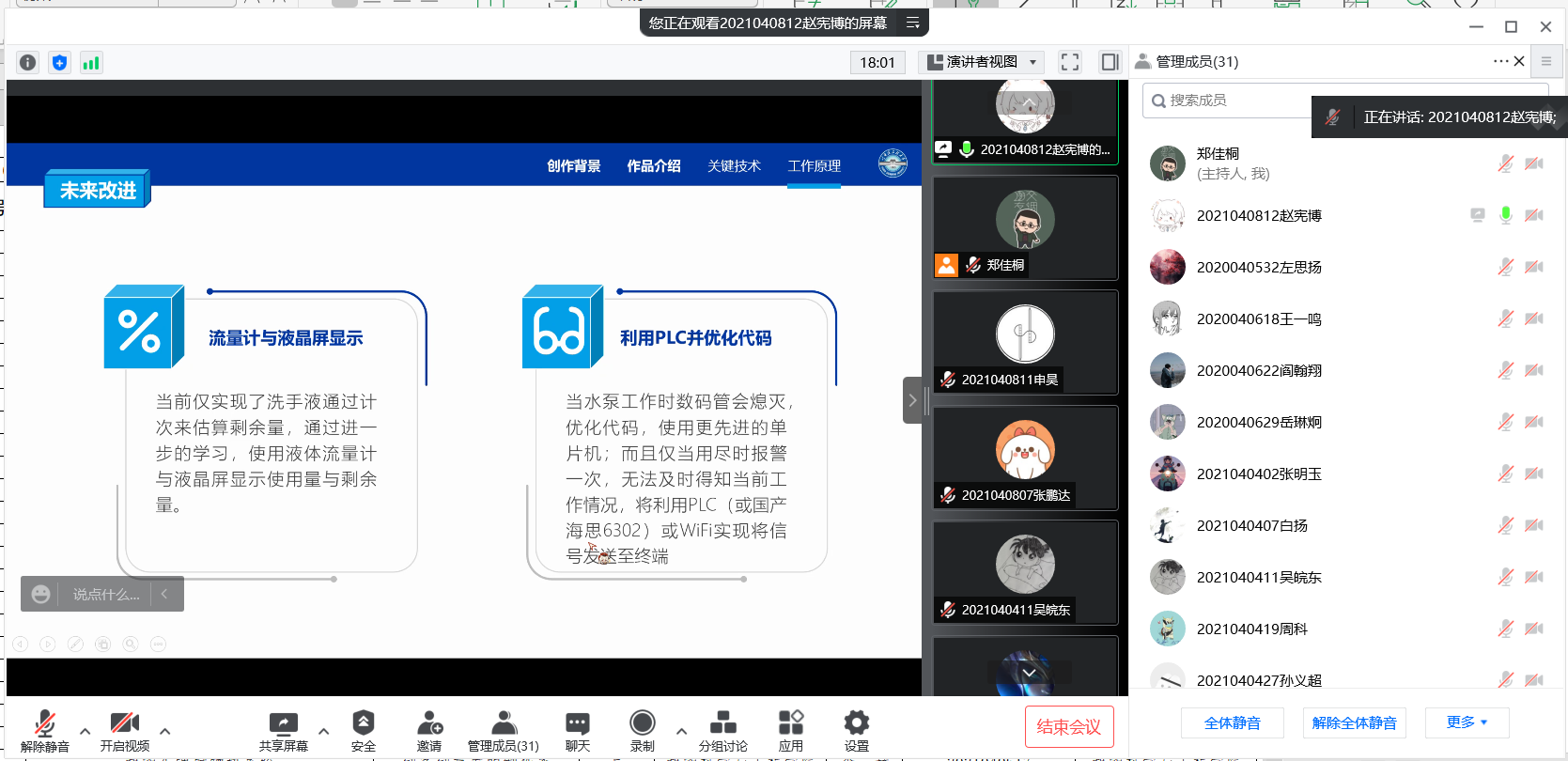
Task: Open the Settings (设置) gear
Action: [856, 730]
